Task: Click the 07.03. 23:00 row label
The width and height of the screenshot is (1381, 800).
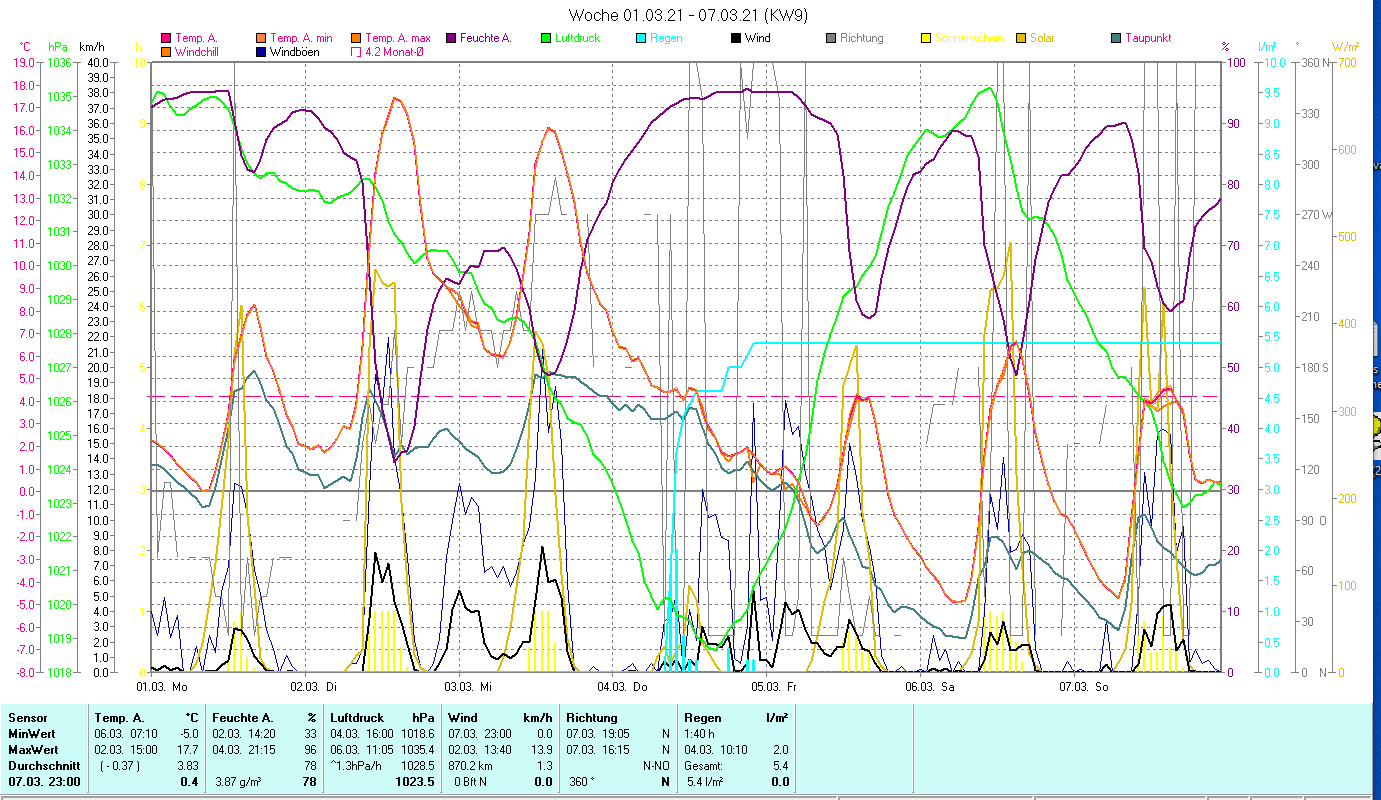Action: click(x=44, y=782)
